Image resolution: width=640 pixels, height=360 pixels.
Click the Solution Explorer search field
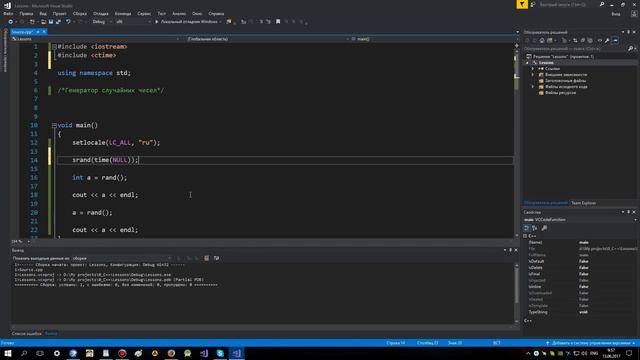[x=576, y=49]
